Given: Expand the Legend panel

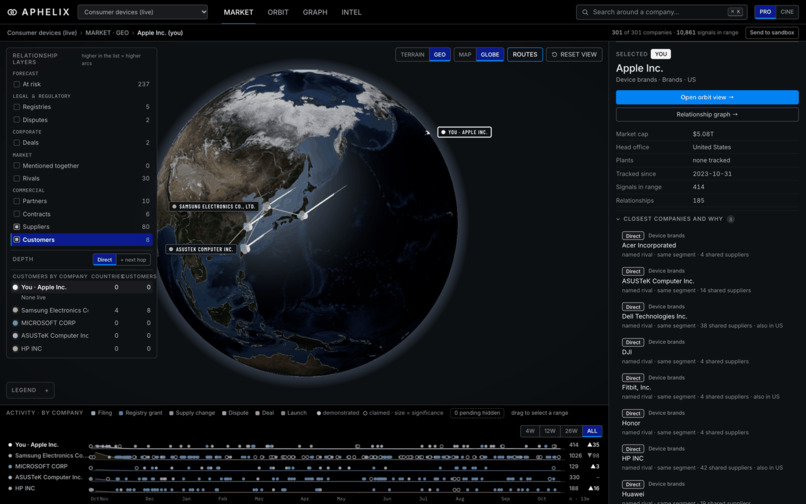Looking at the screenshot, I should pos(30,390).
